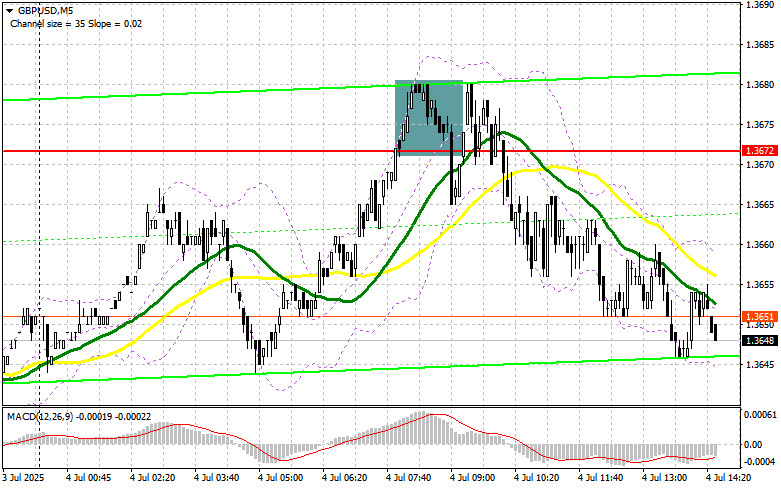This screenshot has width=781, height=489.
Task: Click the 1.3645 price scale label
Action: click(760, 365)
